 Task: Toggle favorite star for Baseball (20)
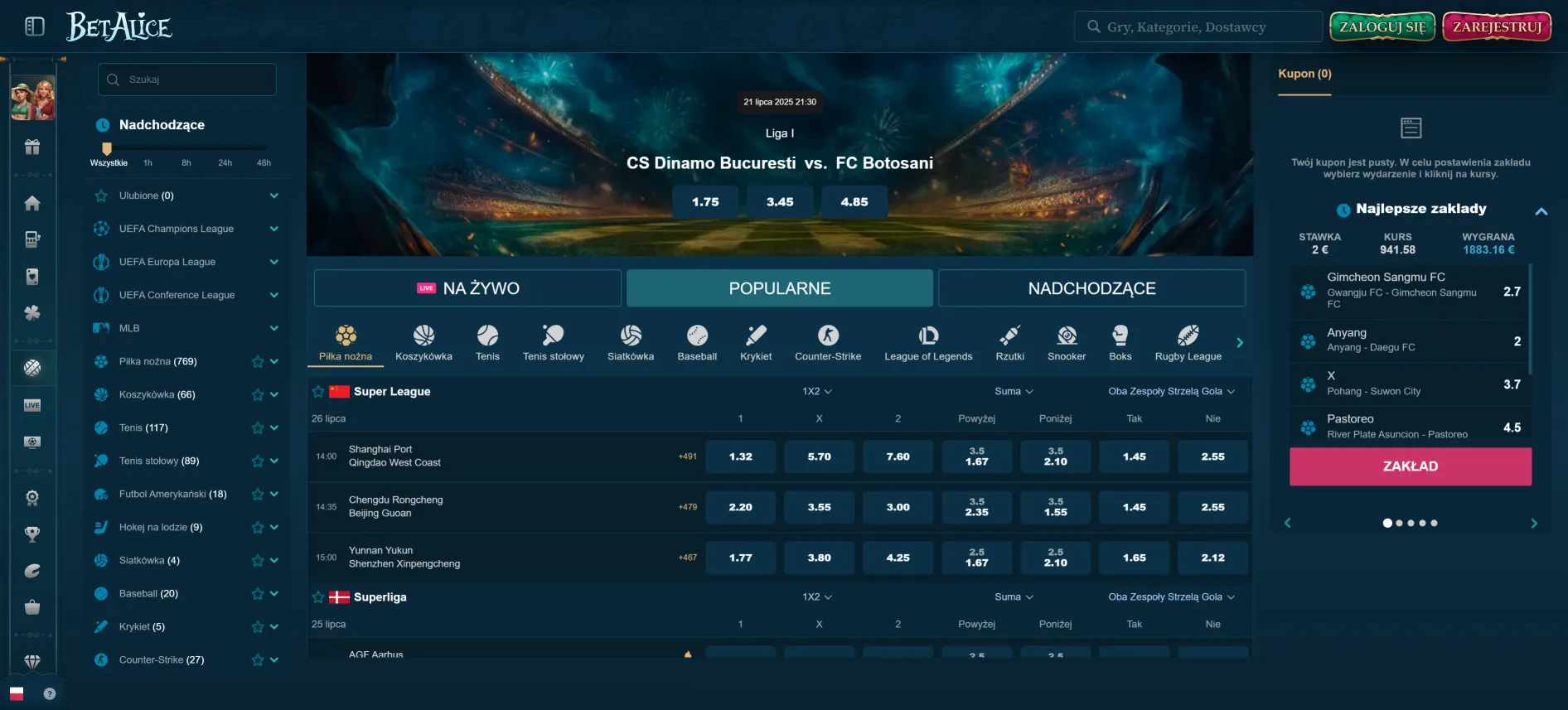click(x=258, y=593)
